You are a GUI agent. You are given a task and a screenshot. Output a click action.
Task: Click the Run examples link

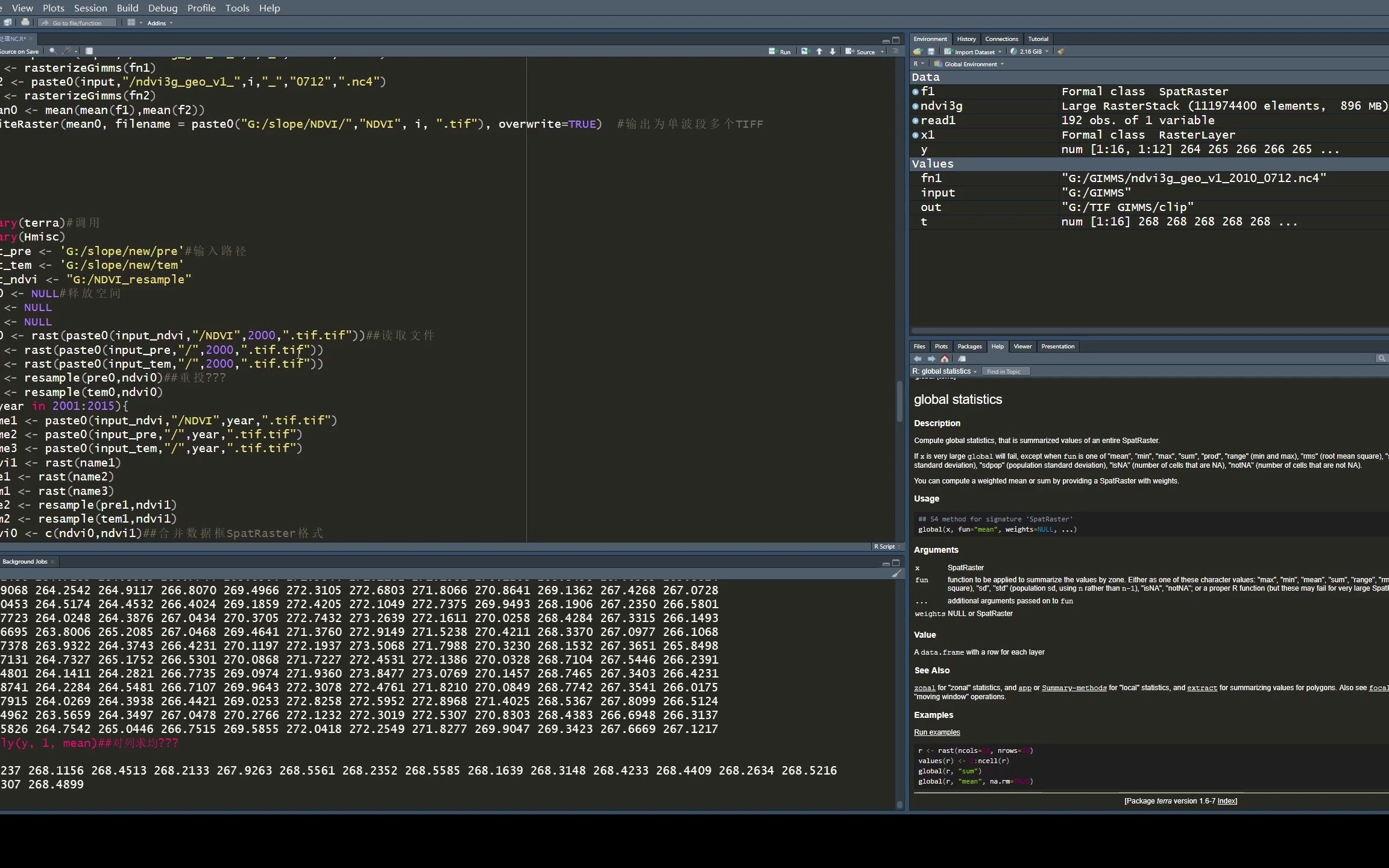(936, 732)
